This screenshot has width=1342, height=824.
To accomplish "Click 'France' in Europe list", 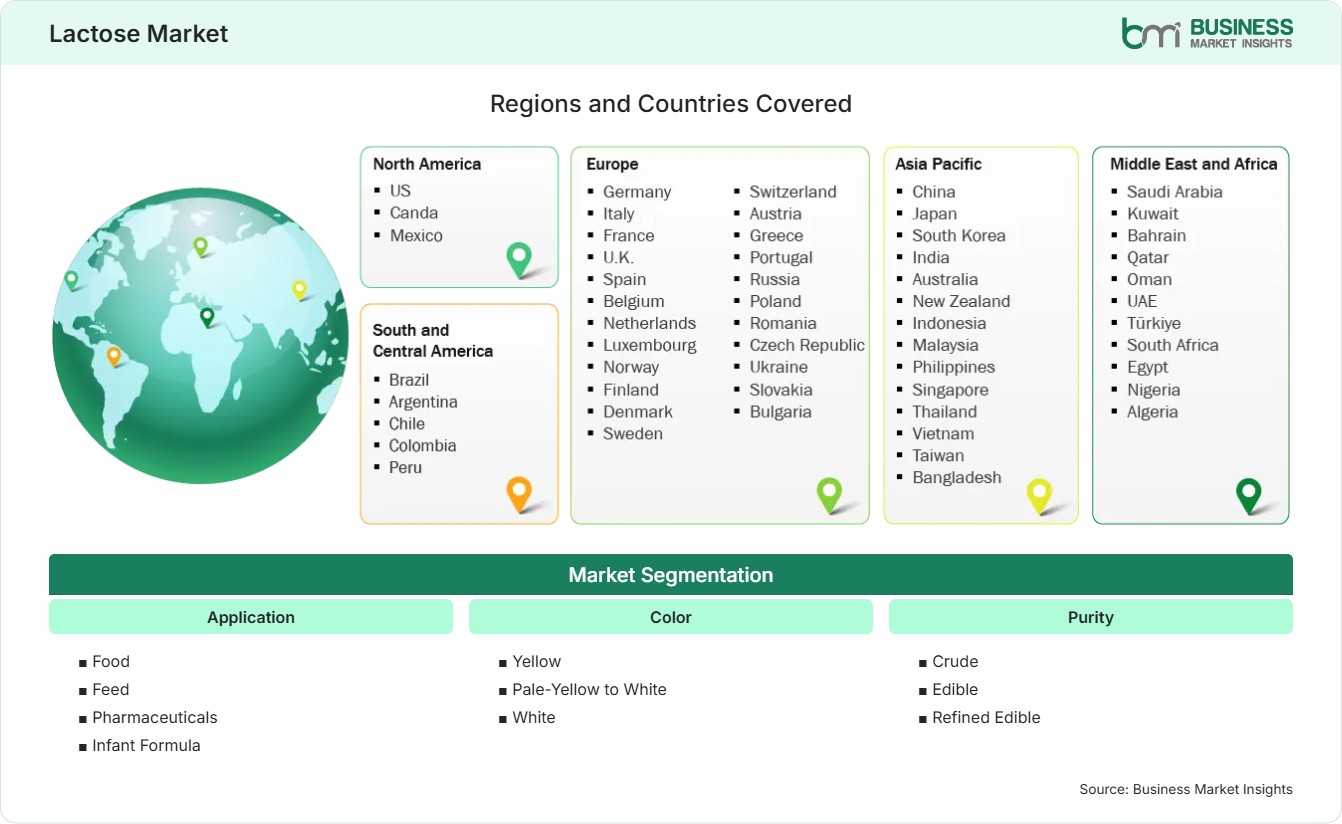I will pos(629,235).
